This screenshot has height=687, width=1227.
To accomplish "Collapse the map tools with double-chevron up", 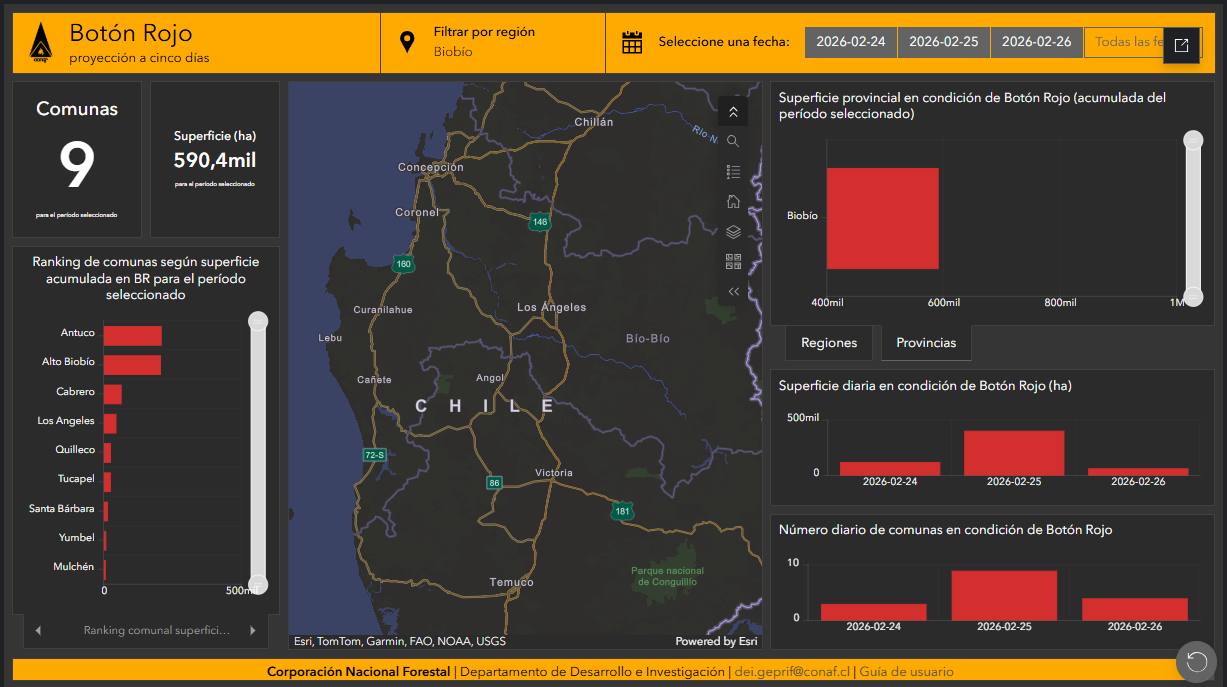I will [733, 112].
